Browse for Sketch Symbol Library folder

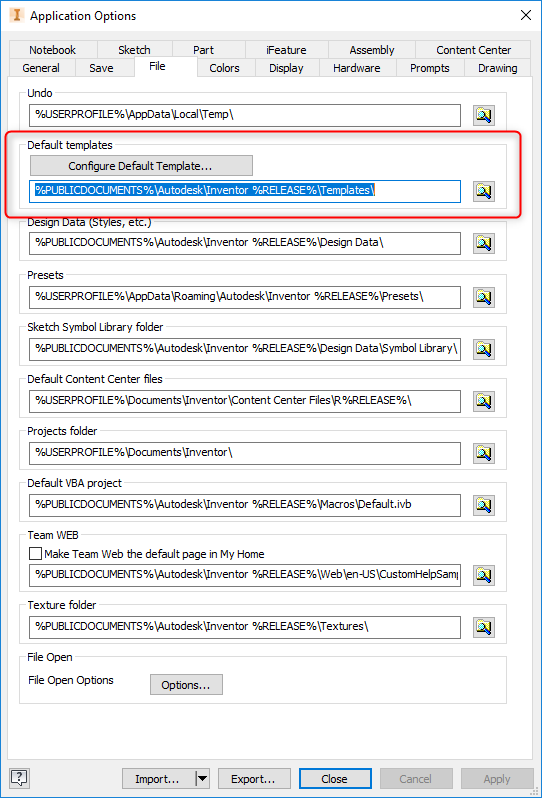(483, 349)
